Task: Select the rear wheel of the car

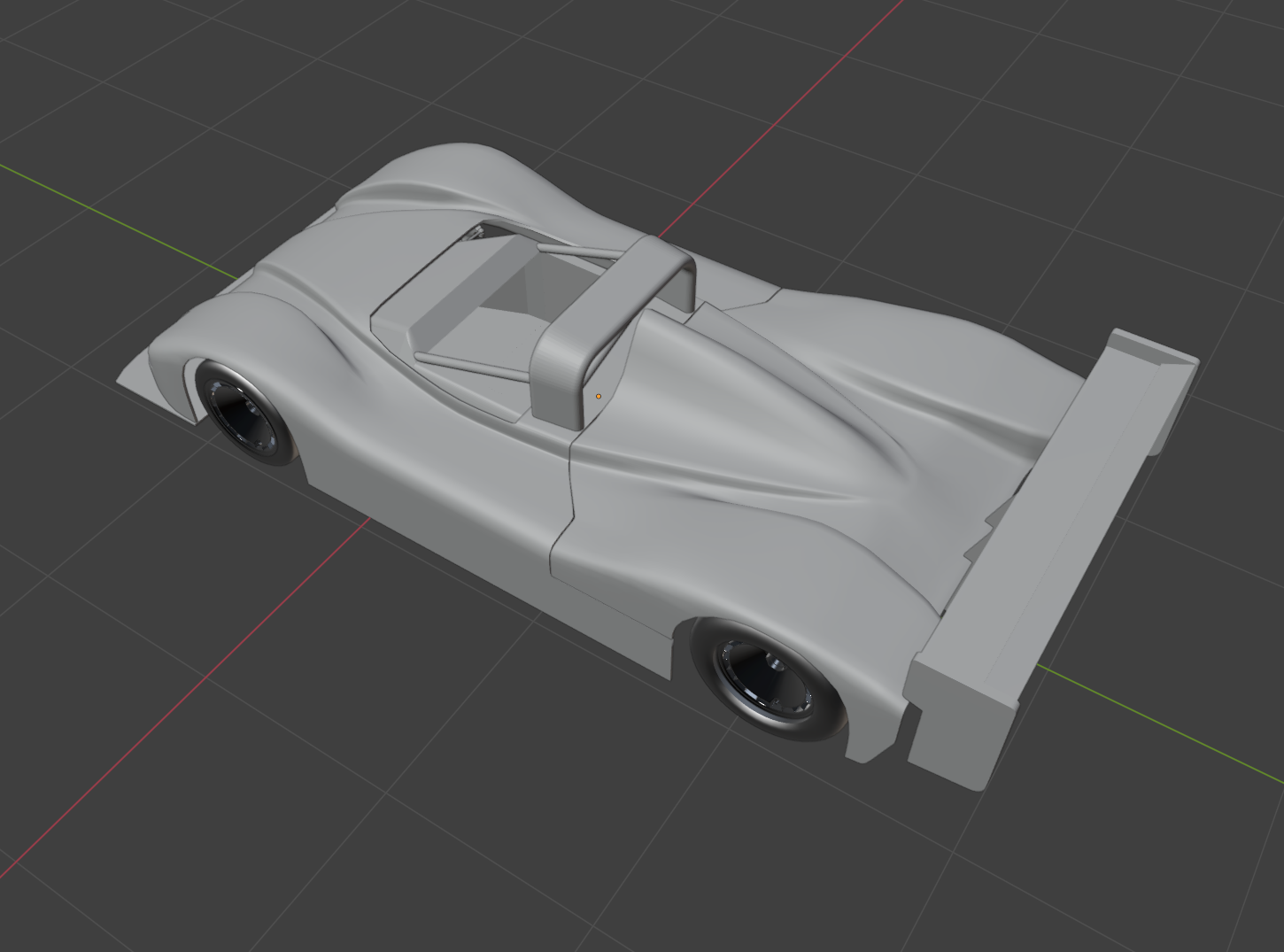Action: coord(769,677)
